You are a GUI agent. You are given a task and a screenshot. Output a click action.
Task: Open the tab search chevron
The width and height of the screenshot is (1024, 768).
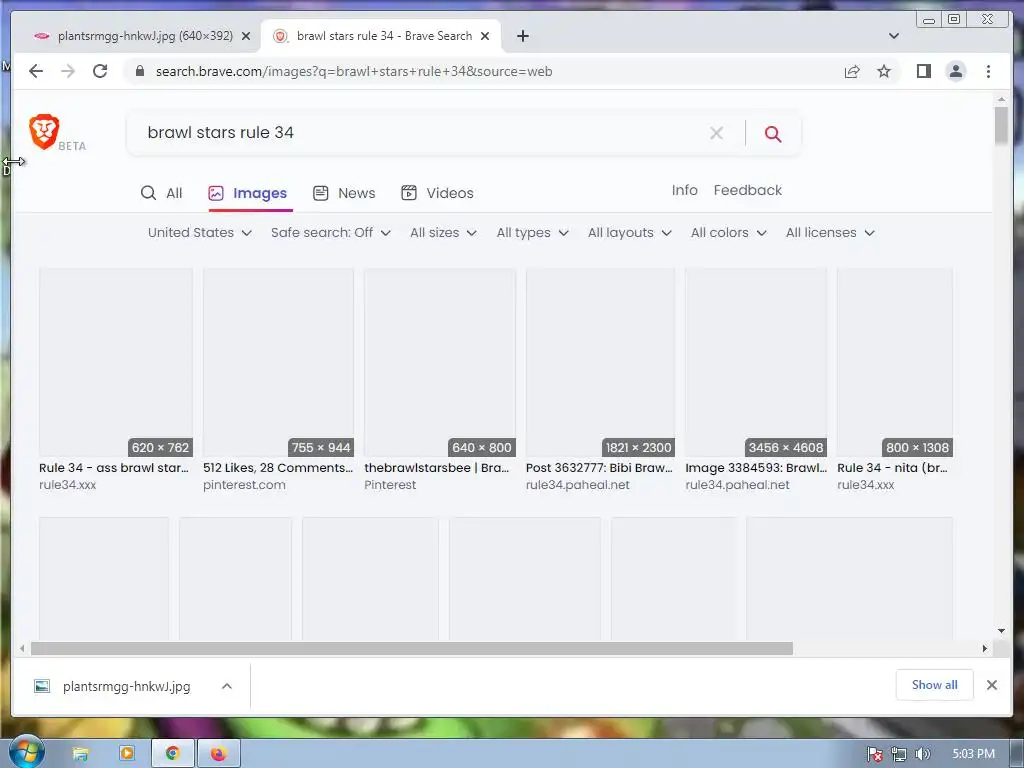click(894, 36)
